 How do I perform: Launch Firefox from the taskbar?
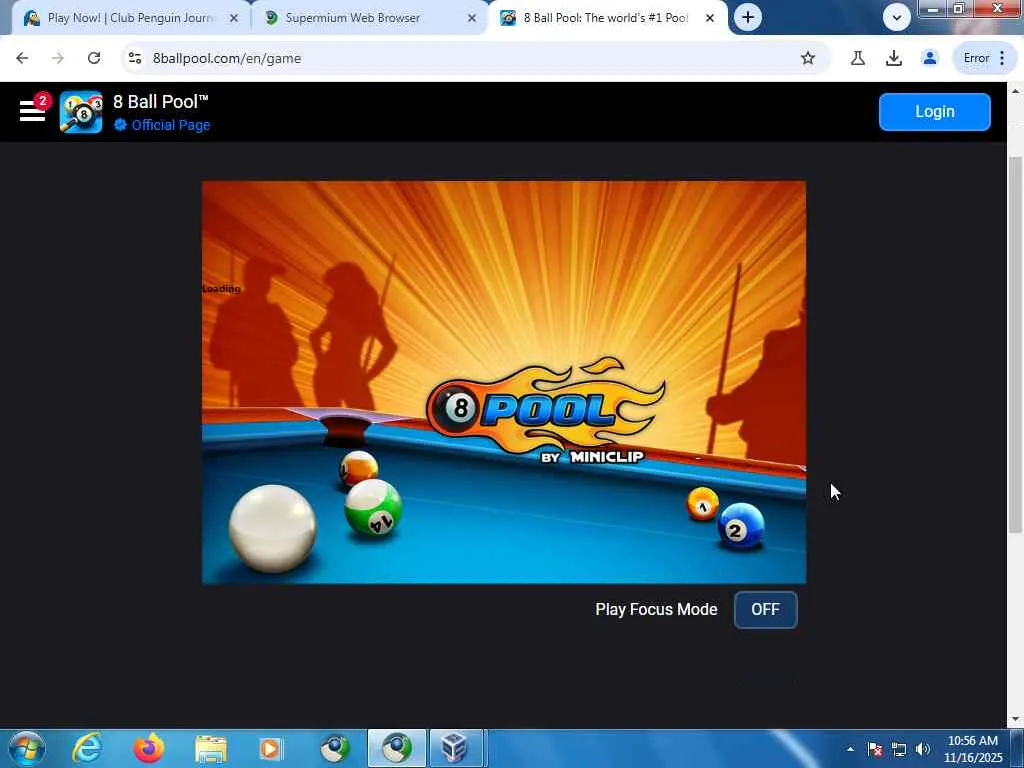148,748
